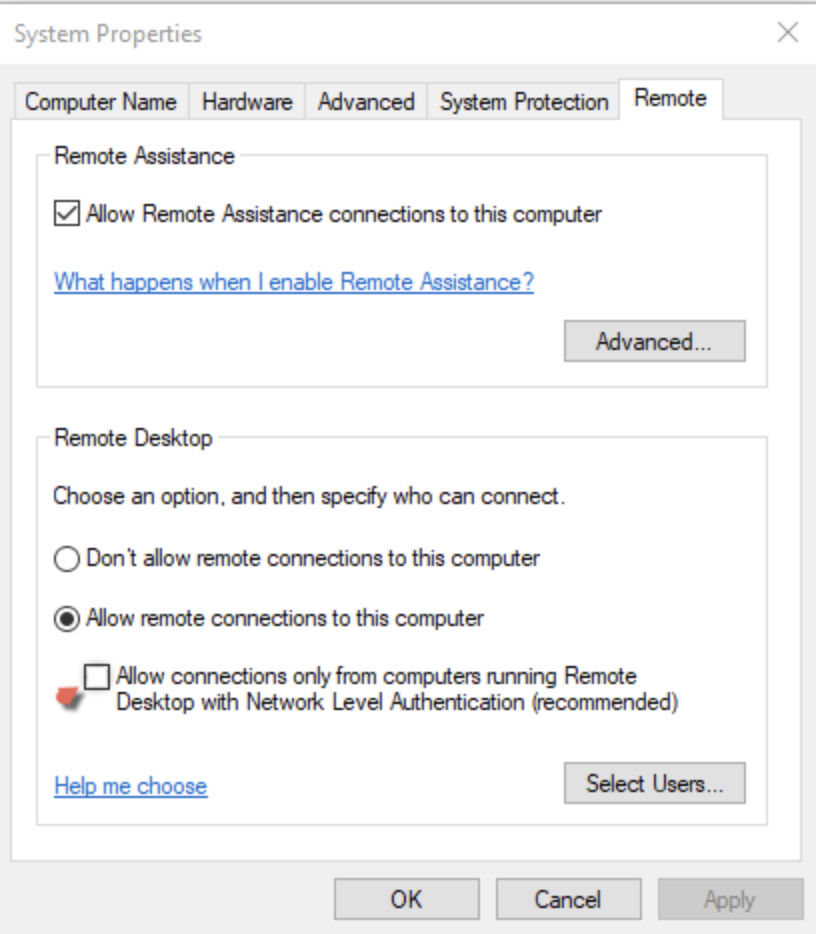Confirm the dialog with OK

[x=406, y=899]
